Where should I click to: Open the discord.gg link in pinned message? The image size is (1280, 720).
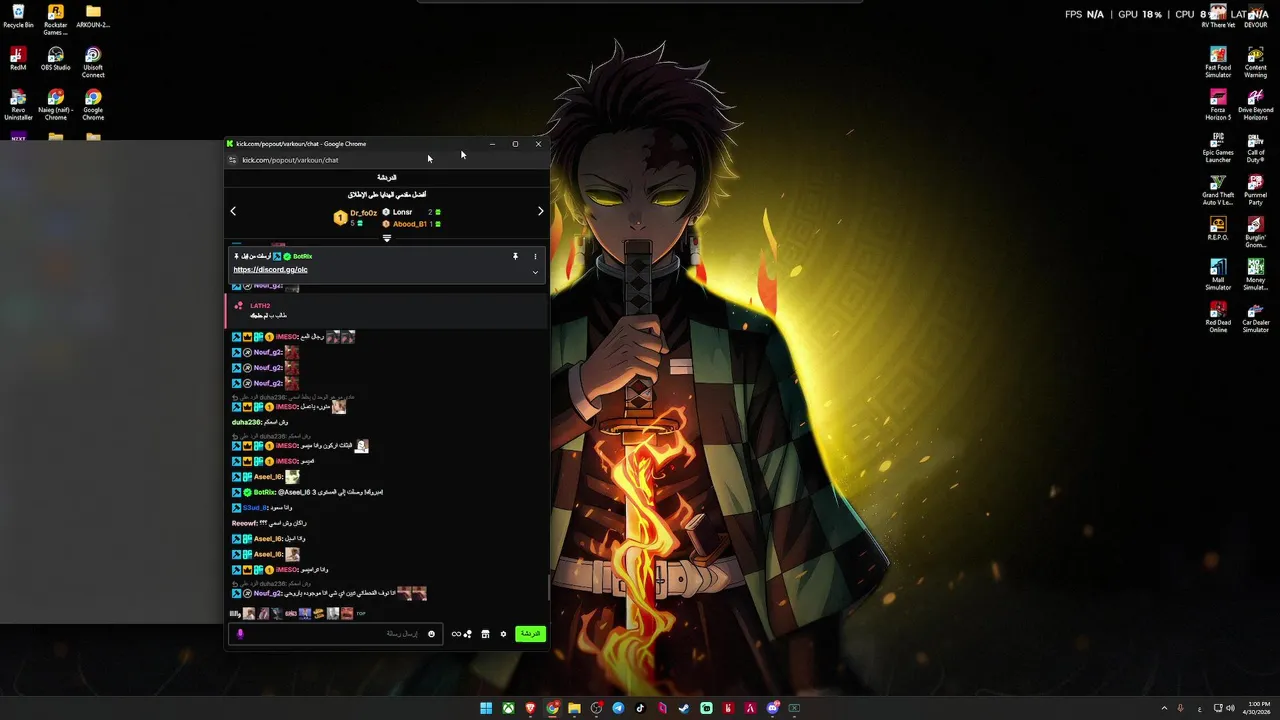pos(270,270)
